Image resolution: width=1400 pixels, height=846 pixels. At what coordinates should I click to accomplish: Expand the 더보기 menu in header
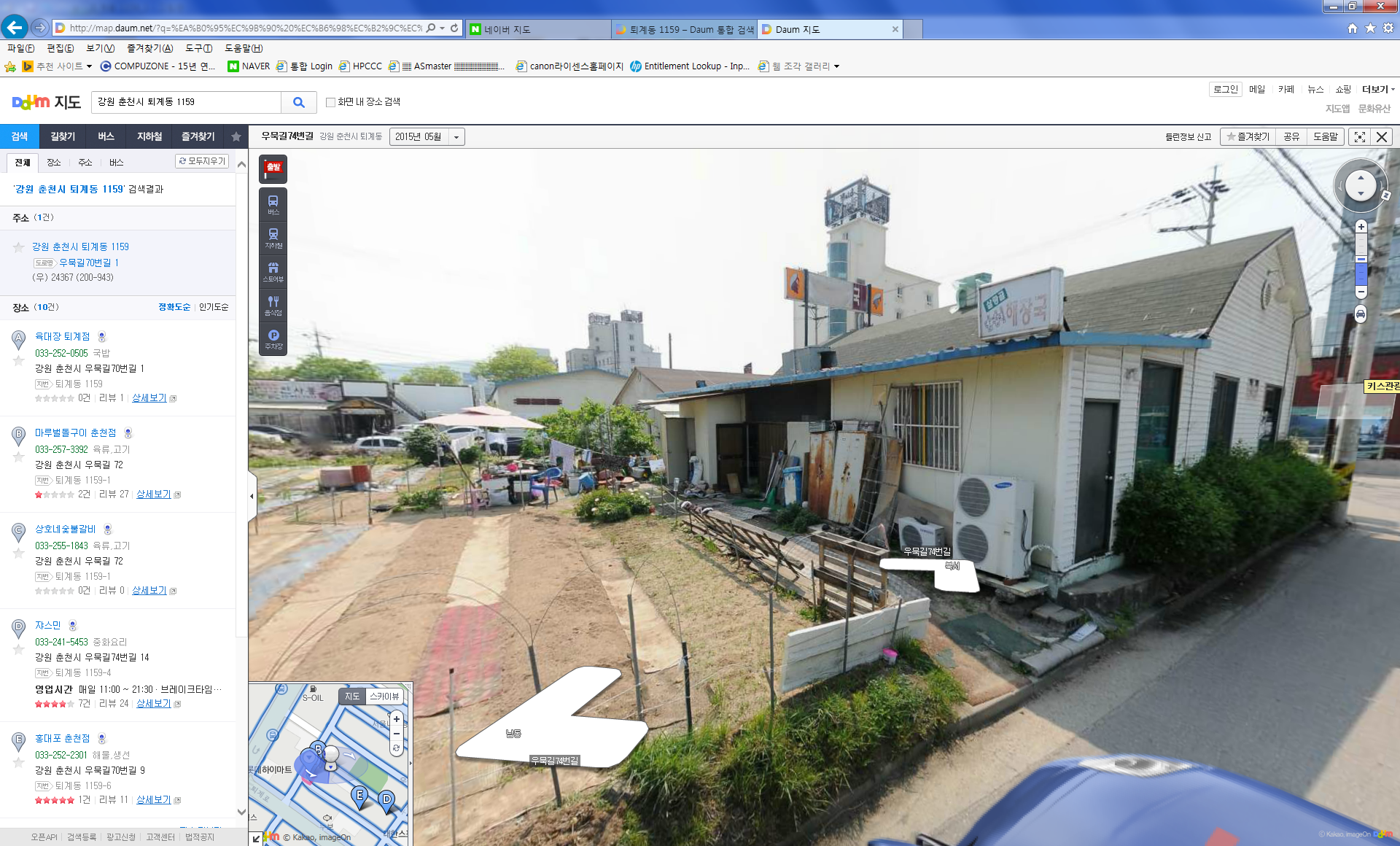coord(1377,89)
